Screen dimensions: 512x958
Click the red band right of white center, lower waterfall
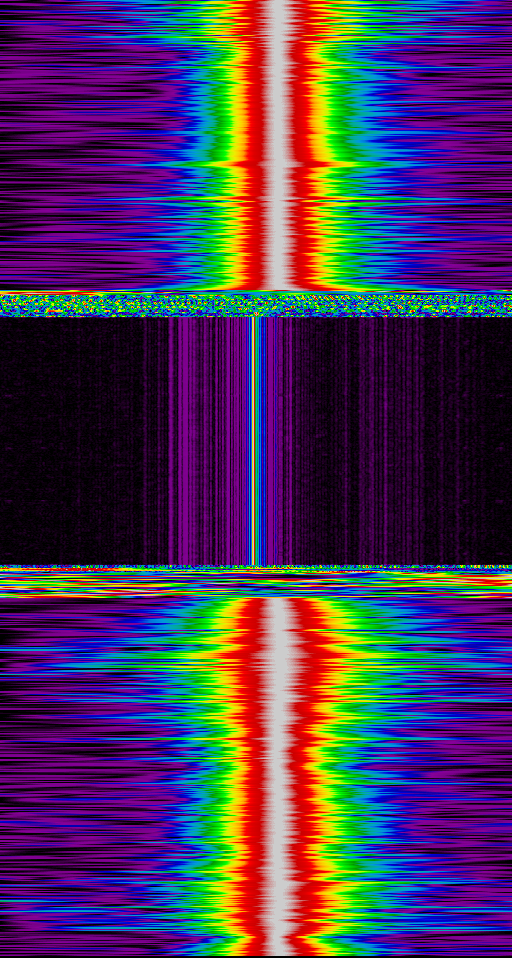tap(307, 776)
